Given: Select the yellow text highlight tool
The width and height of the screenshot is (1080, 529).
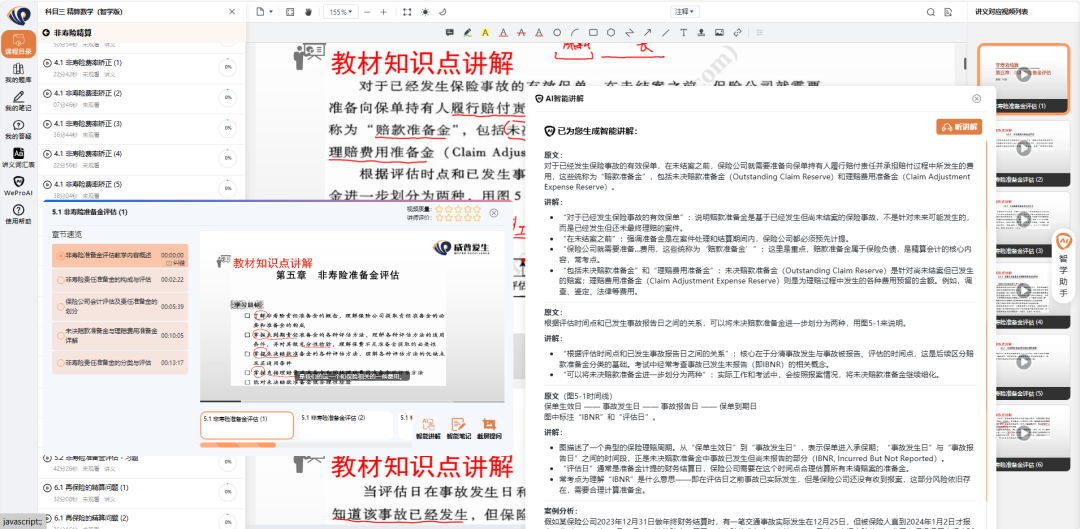Looking at the screenshot, I should 485,32.
